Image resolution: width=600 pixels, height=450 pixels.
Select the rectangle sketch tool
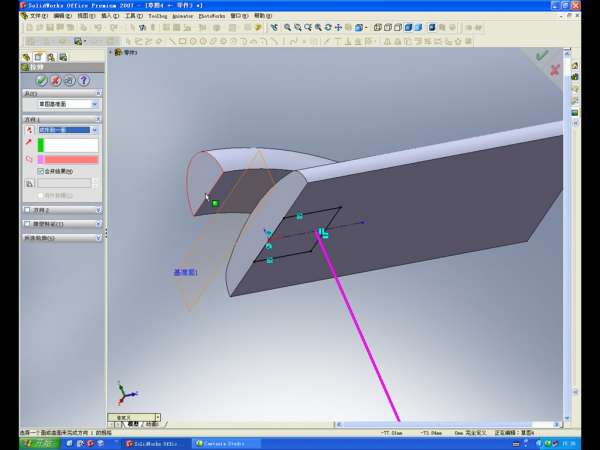point(183,41)
